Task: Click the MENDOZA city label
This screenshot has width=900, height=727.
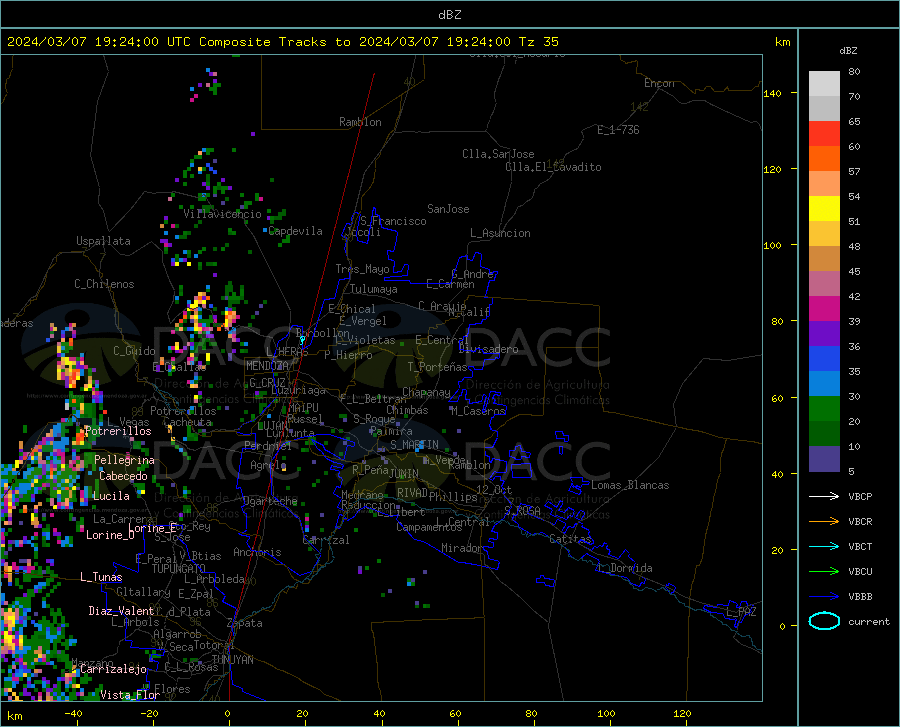Action: point(267,366)
